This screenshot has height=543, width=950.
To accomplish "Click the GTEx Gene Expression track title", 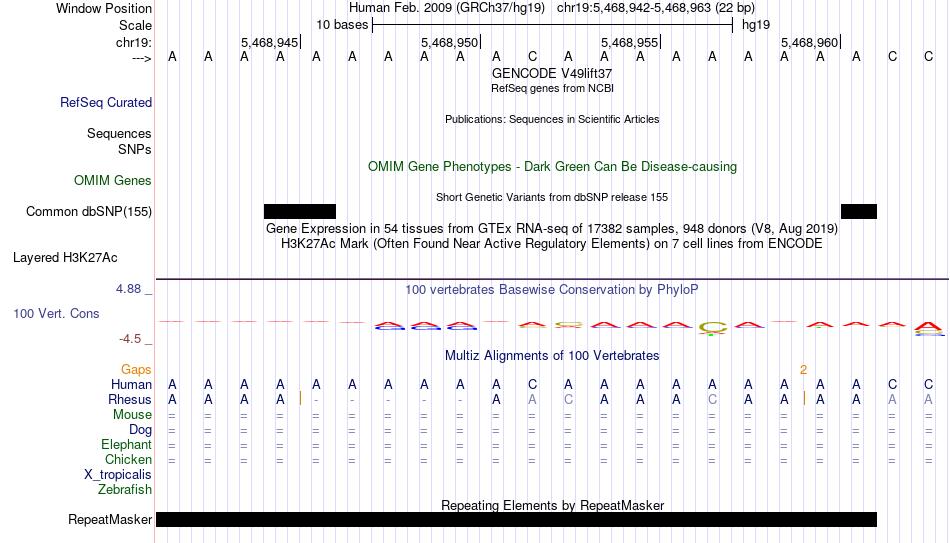I will [x=552, y=228].
